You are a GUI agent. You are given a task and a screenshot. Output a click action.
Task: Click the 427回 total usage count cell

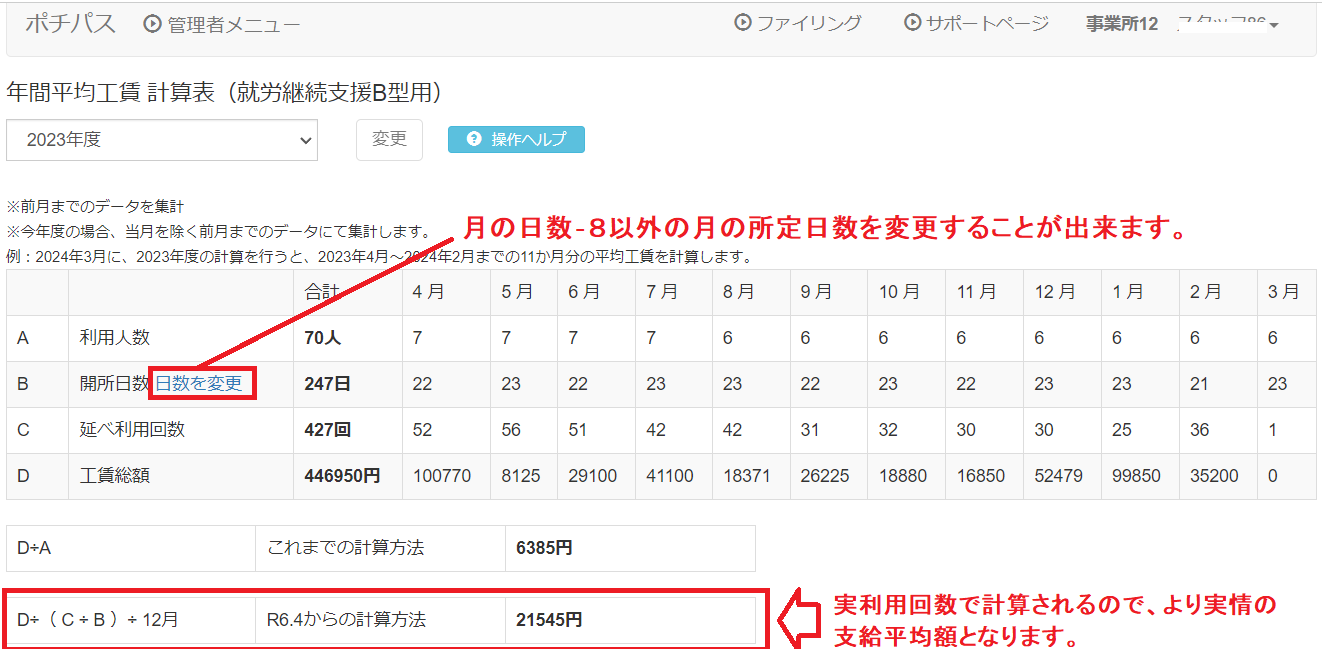(327, 430)
